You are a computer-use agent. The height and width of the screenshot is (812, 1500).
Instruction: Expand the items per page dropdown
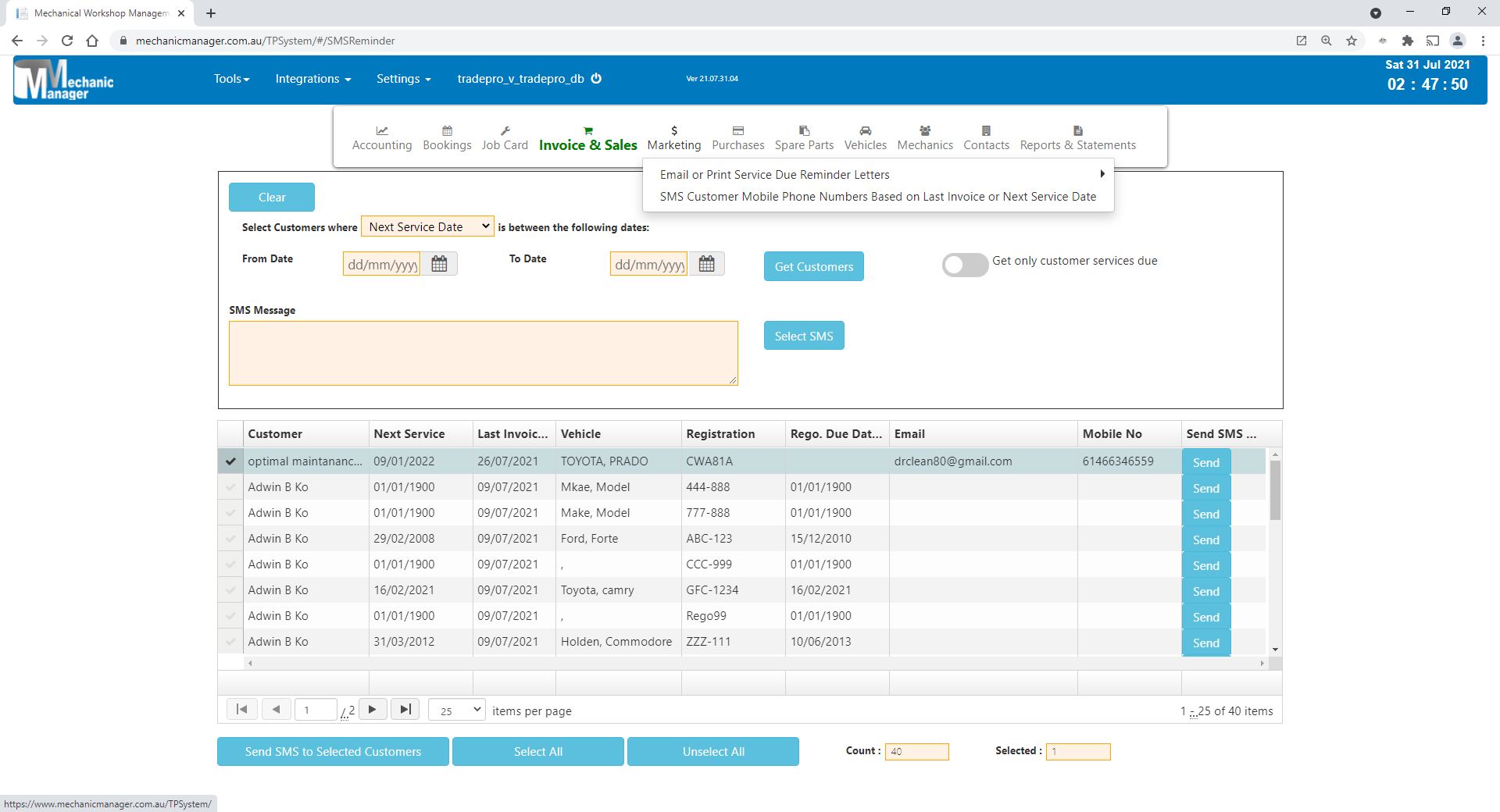click(x=457, y=710)
